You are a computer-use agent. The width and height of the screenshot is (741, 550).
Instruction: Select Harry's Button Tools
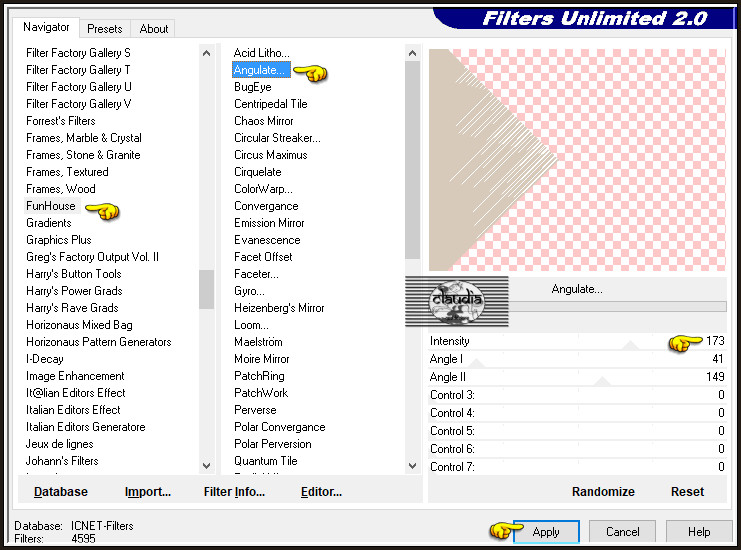pyautogui.click(x=74, y=274)
